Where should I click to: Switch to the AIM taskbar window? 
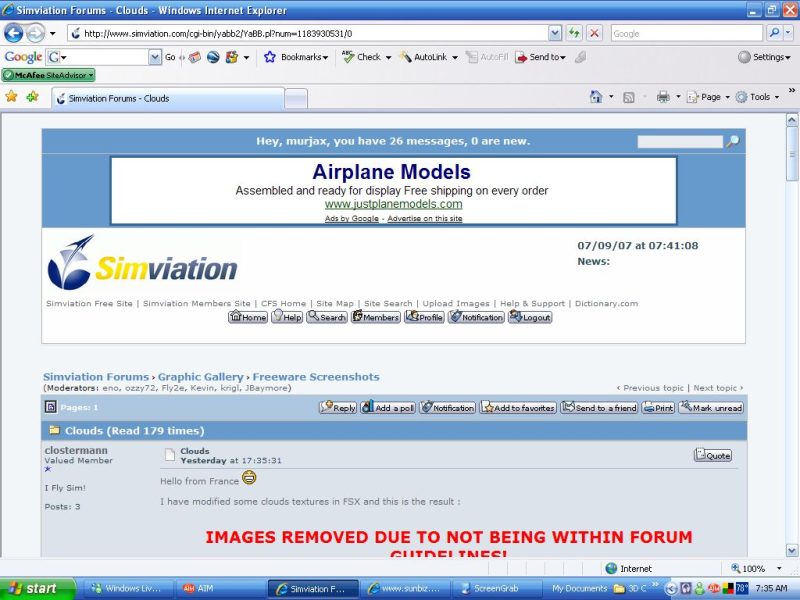[x=219, y=588]
